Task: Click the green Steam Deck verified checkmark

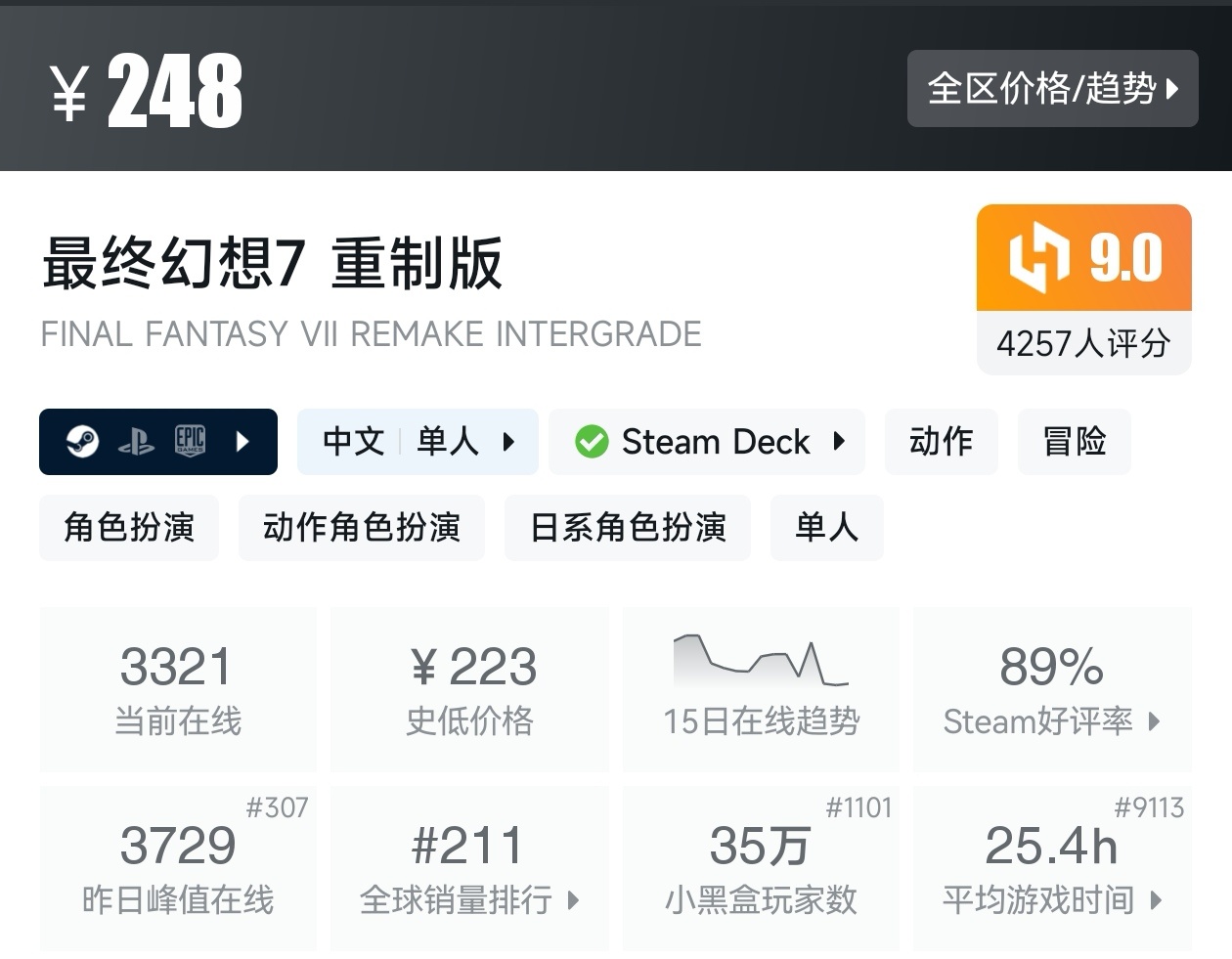Action: (592, 442)
